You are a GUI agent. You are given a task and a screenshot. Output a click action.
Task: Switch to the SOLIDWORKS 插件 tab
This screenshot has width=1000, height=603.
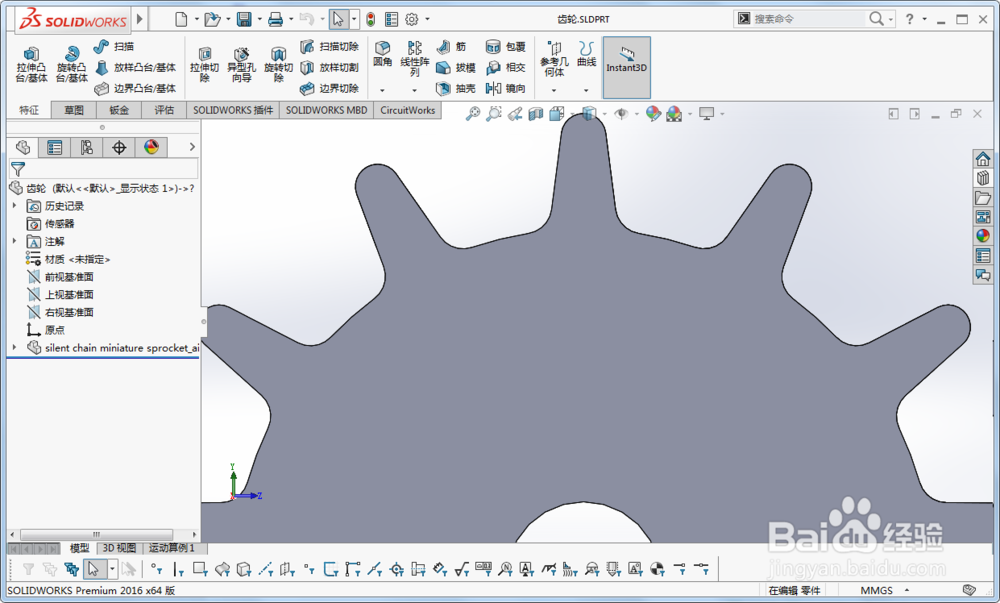coord(233,110)
